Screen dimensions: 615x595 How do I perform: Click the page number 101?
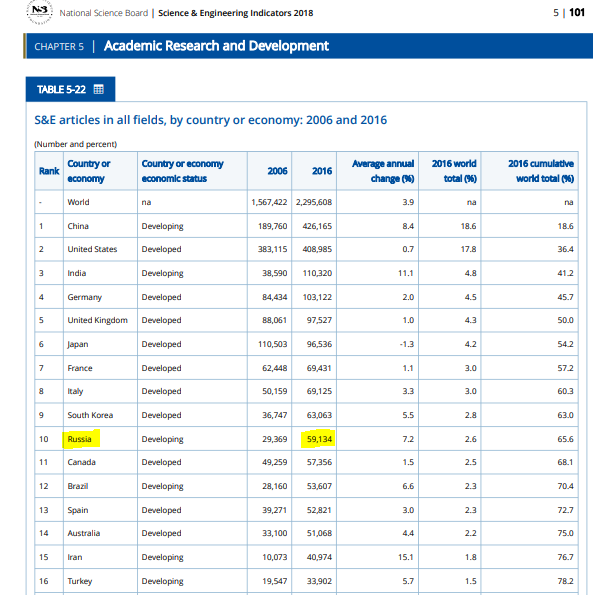coord(577,13)
